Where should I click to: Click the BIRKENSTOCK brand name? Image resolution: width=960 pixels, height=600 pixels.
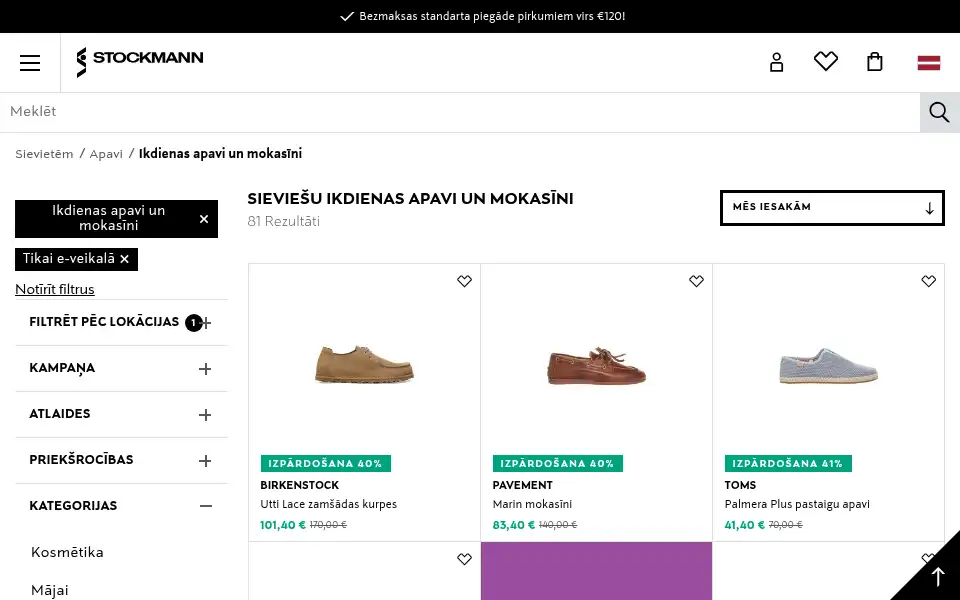click(299, 485)
